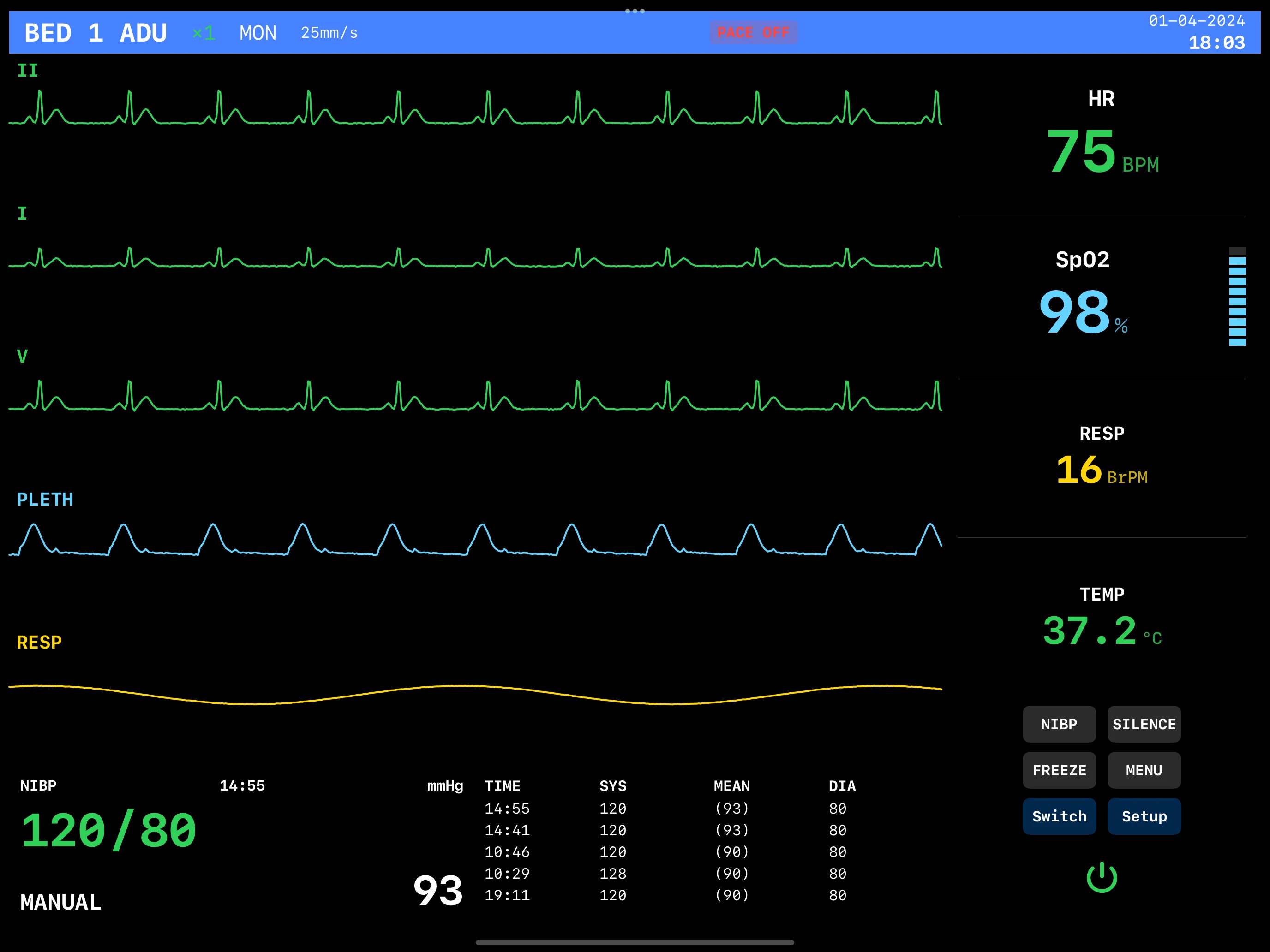This screenshot has width=1270, height=952.
Task: Click the SYS column header
Action: 612,785
